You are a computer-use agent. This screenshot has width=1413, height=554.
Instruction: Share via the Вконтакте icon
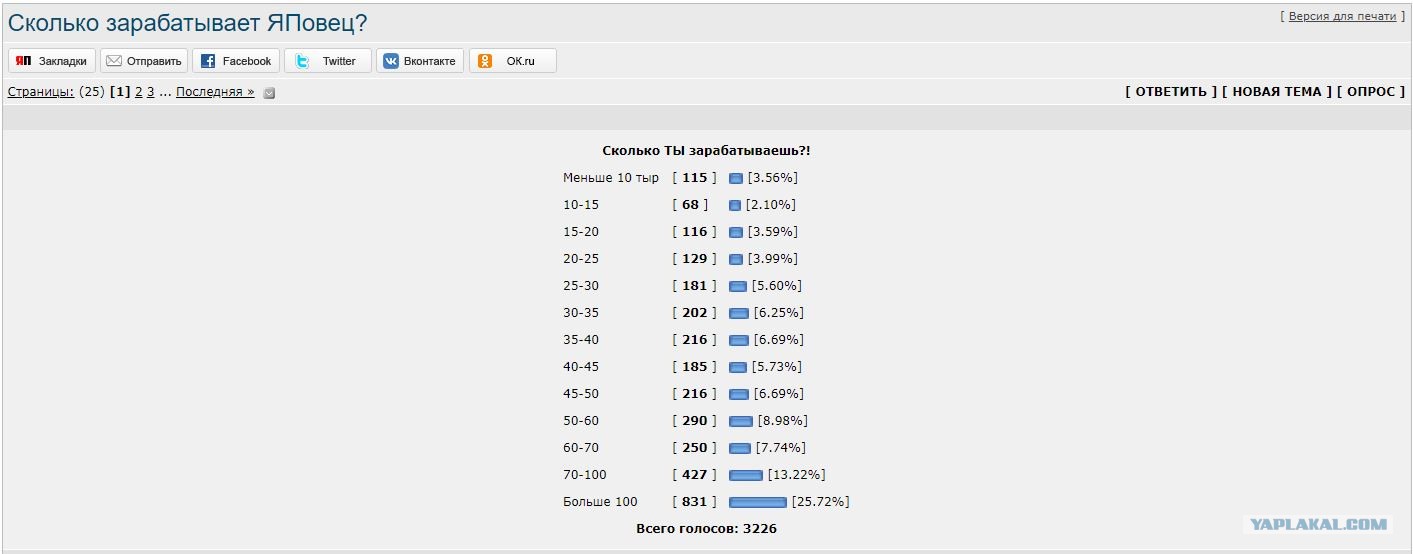click(x=391, y=61)
